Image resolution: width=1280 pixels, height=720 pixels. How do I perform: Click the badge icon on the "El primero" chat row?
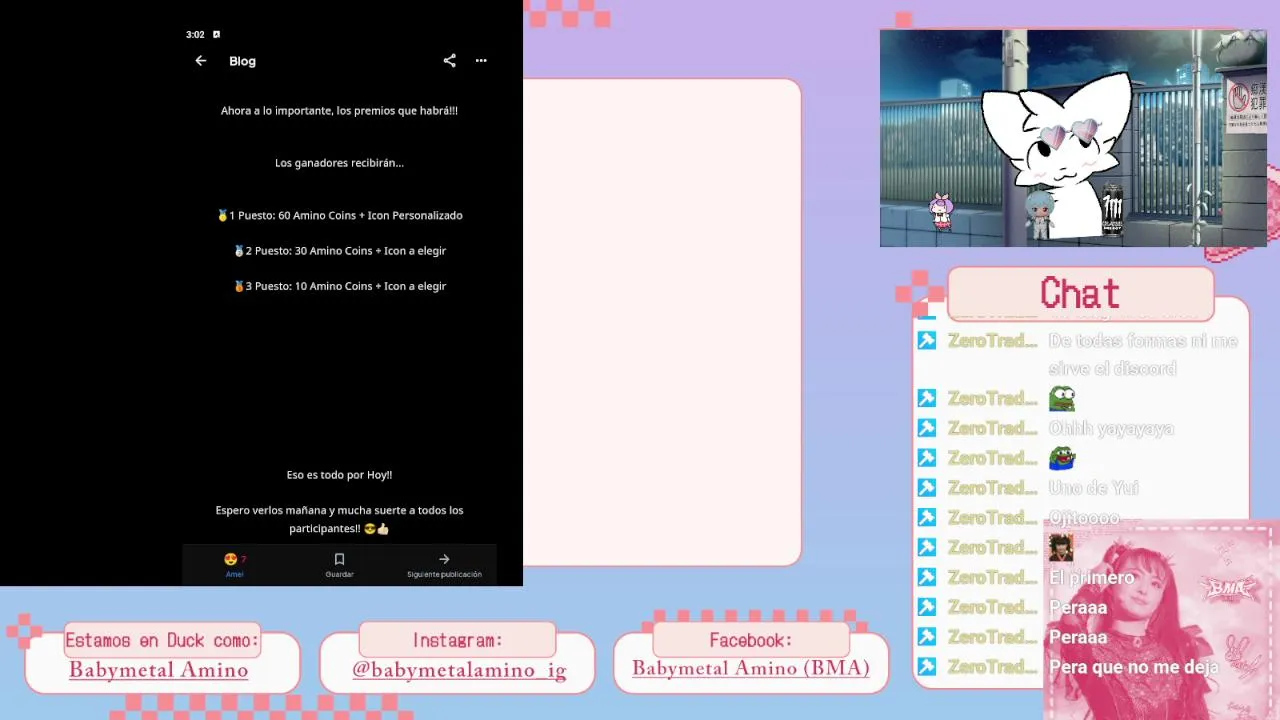[x=927, y=577]
